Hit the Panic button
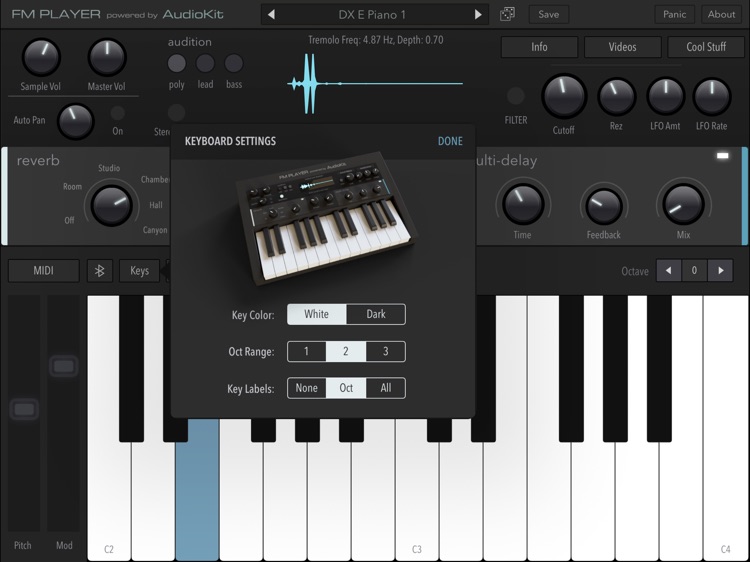 click(674, 14)
